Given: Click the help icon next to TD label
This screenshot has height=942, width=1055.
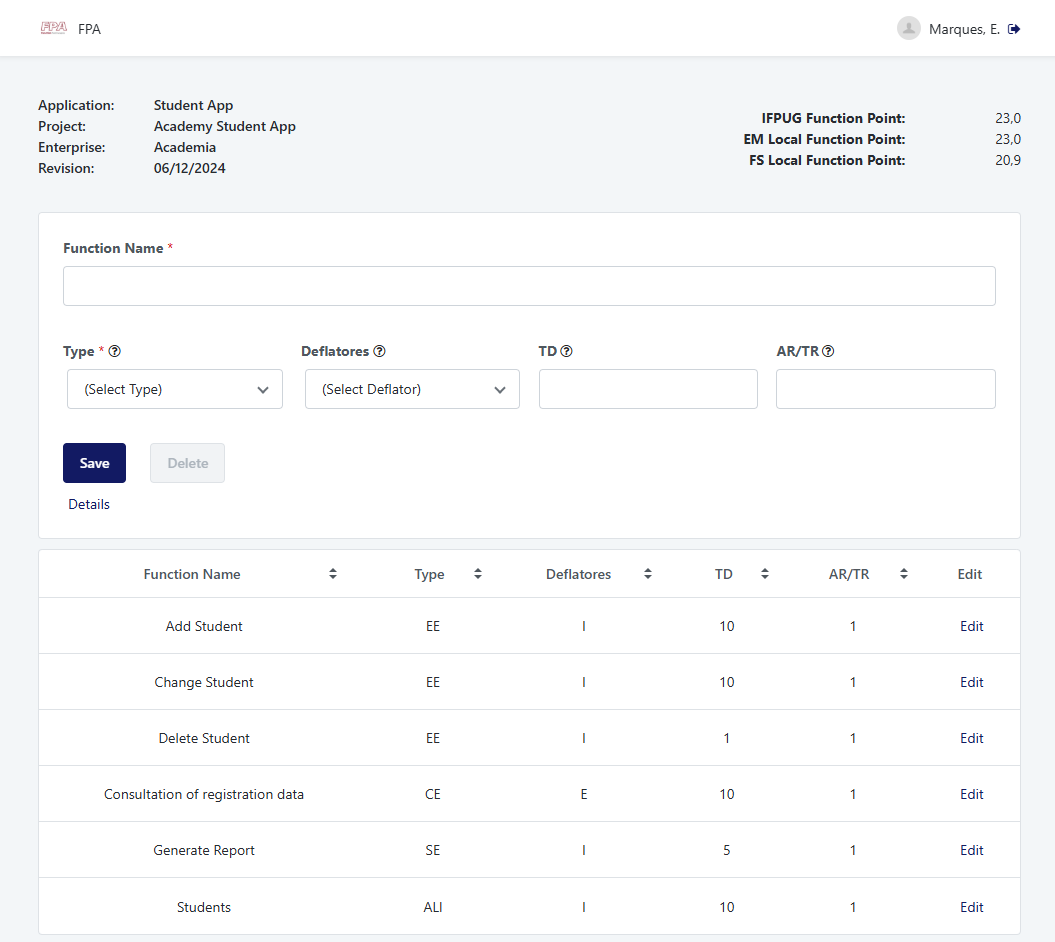Looking at the screenshot, I should pos(567,352).
